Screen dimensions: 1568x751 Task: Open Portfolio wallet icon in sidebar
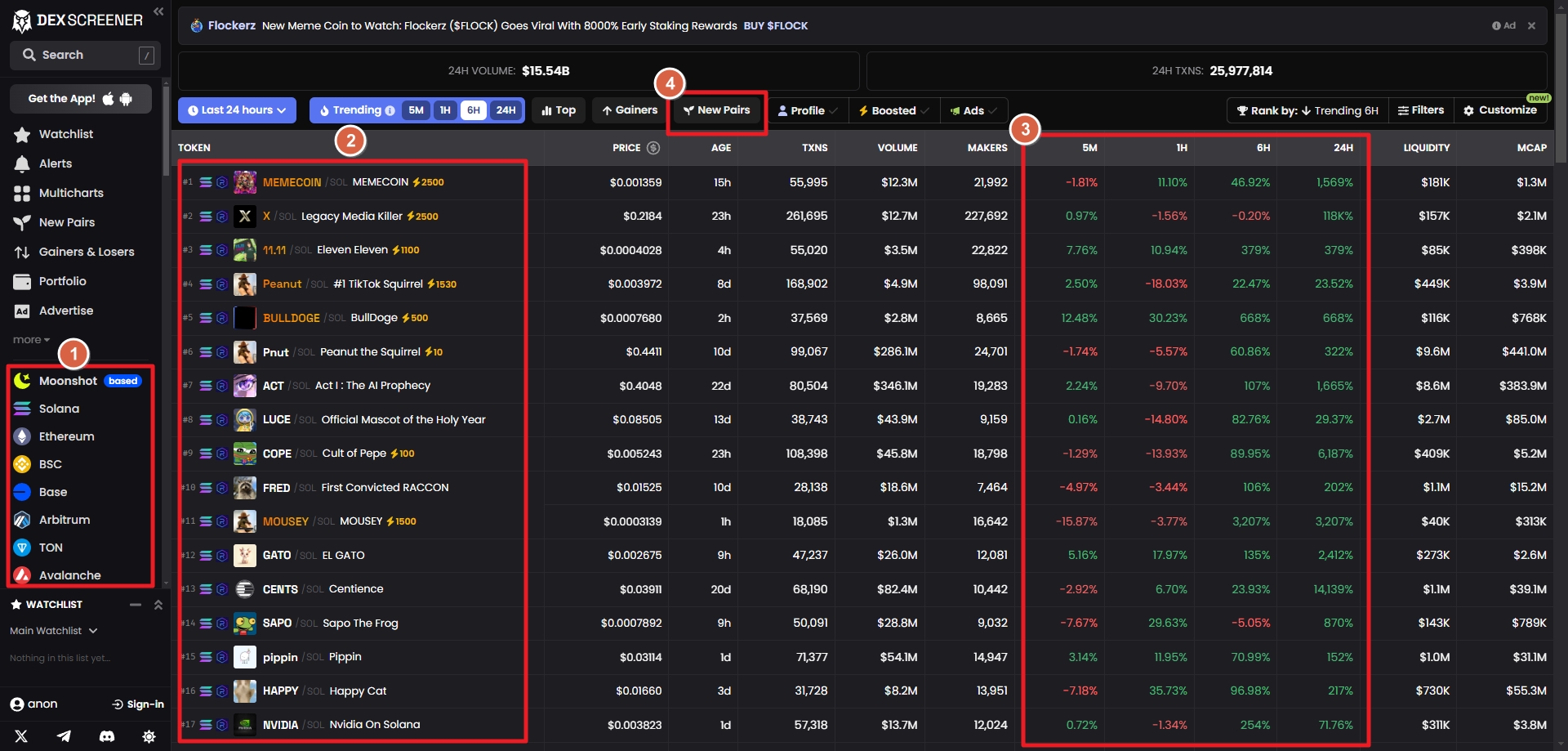tap(22, 281)
